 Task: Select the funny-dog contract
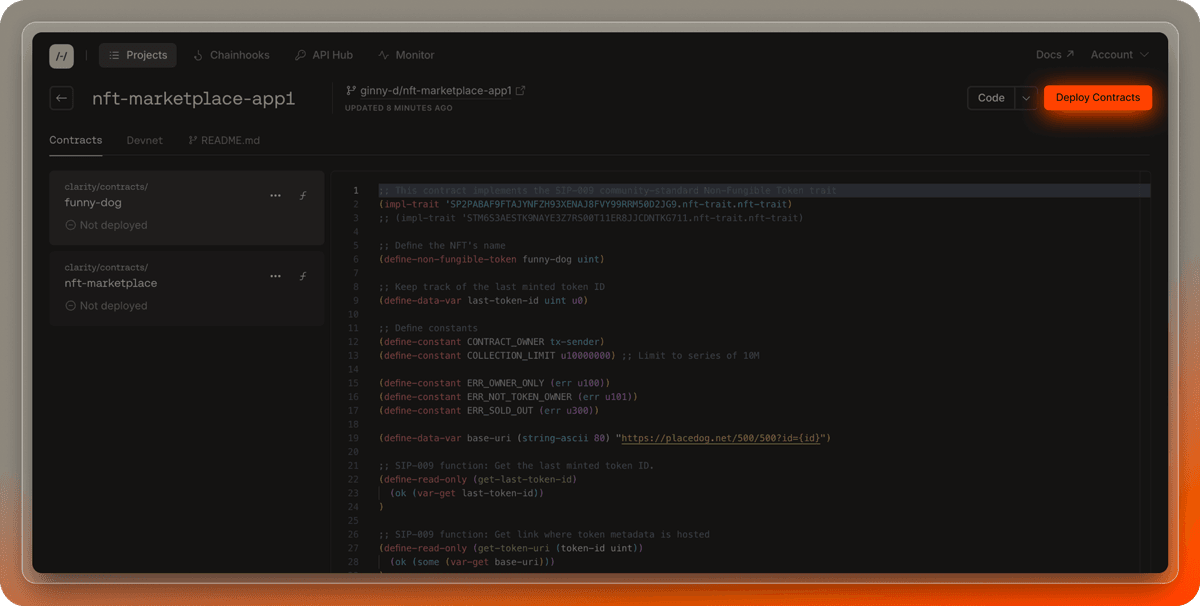(x=187, y=208)
